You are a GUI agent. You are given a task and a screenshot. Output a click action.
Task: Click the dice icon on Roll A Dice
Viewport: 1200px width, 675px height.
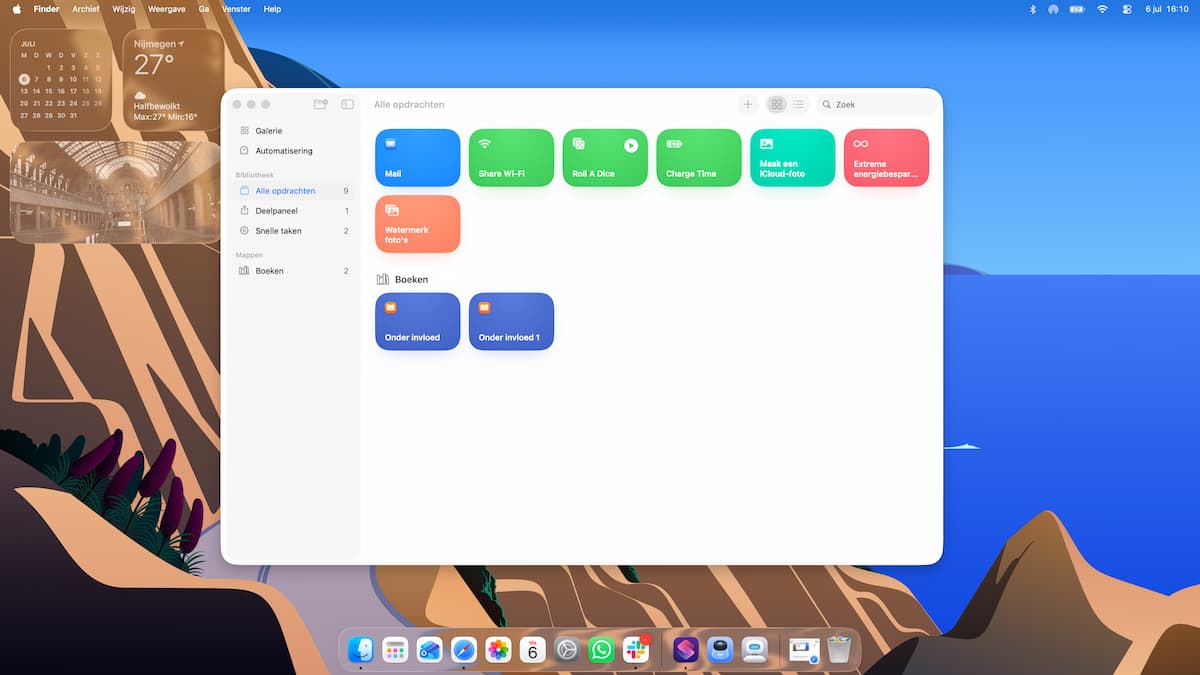pos(579,144)
